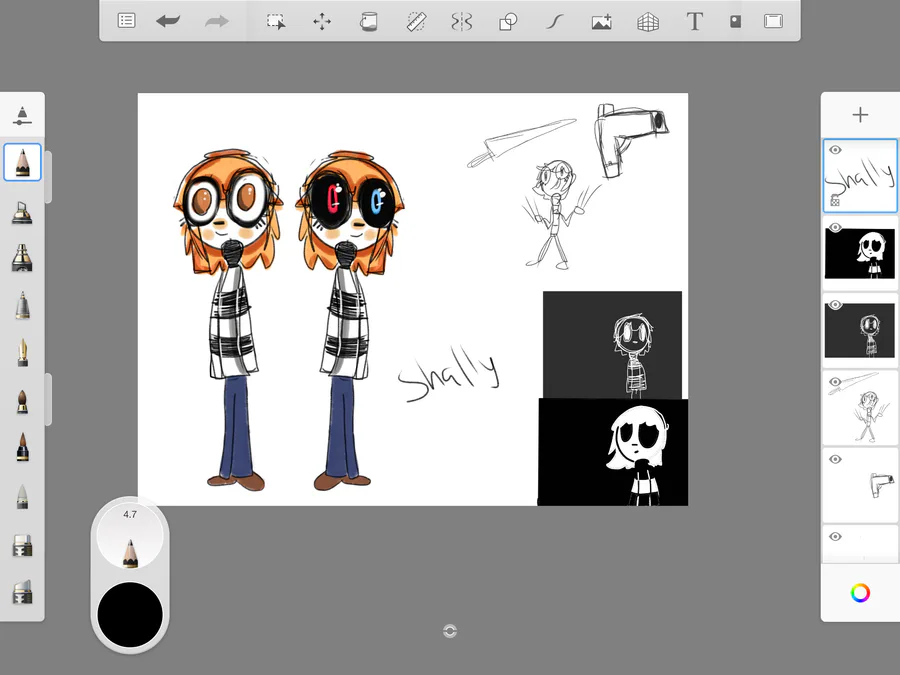Viewport: 900px width, 675px height.
Task: Activate the Transform move tool
Action: click(x=322, y=22)
